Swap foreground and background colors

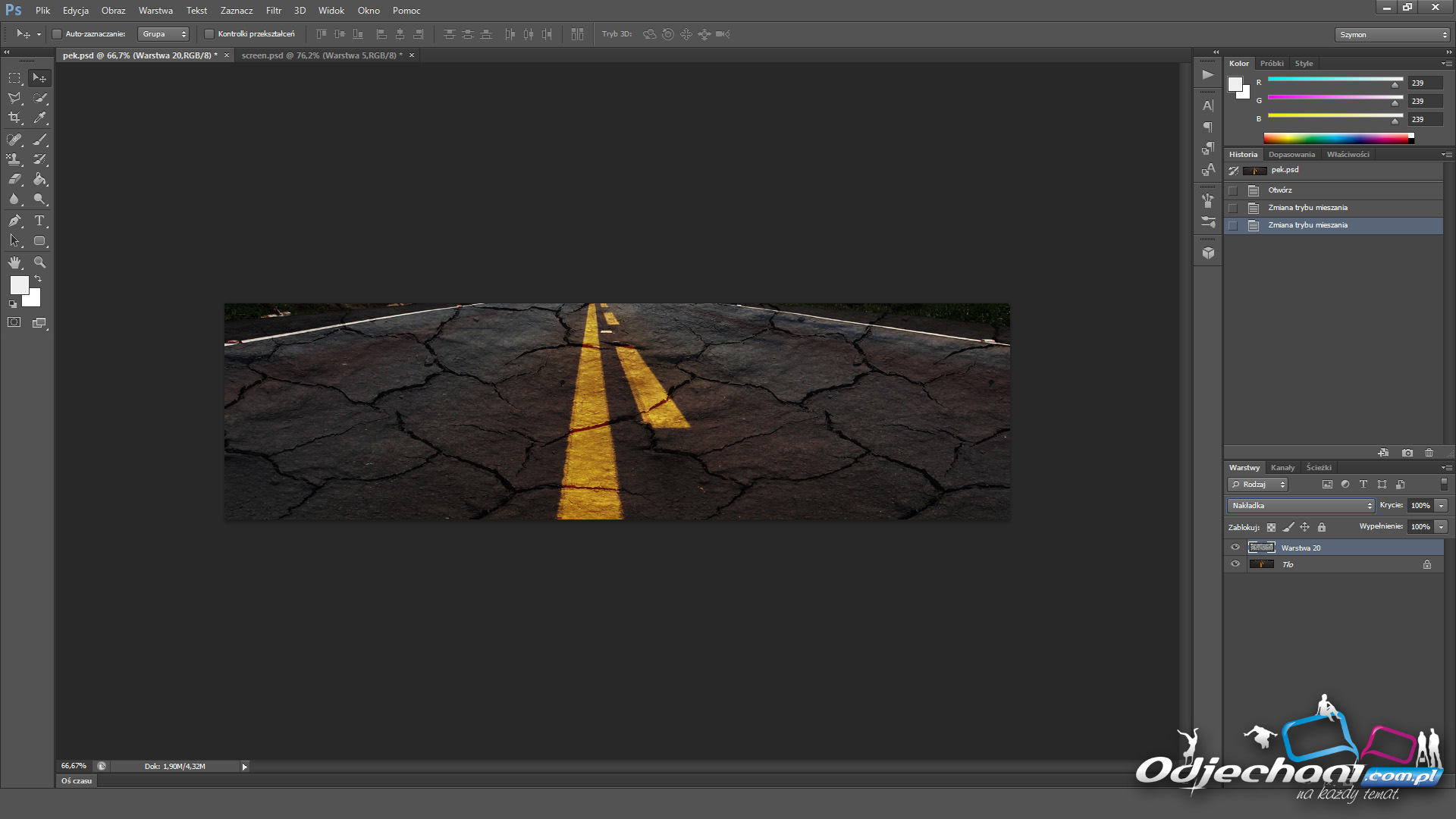(x=38, y=278)
